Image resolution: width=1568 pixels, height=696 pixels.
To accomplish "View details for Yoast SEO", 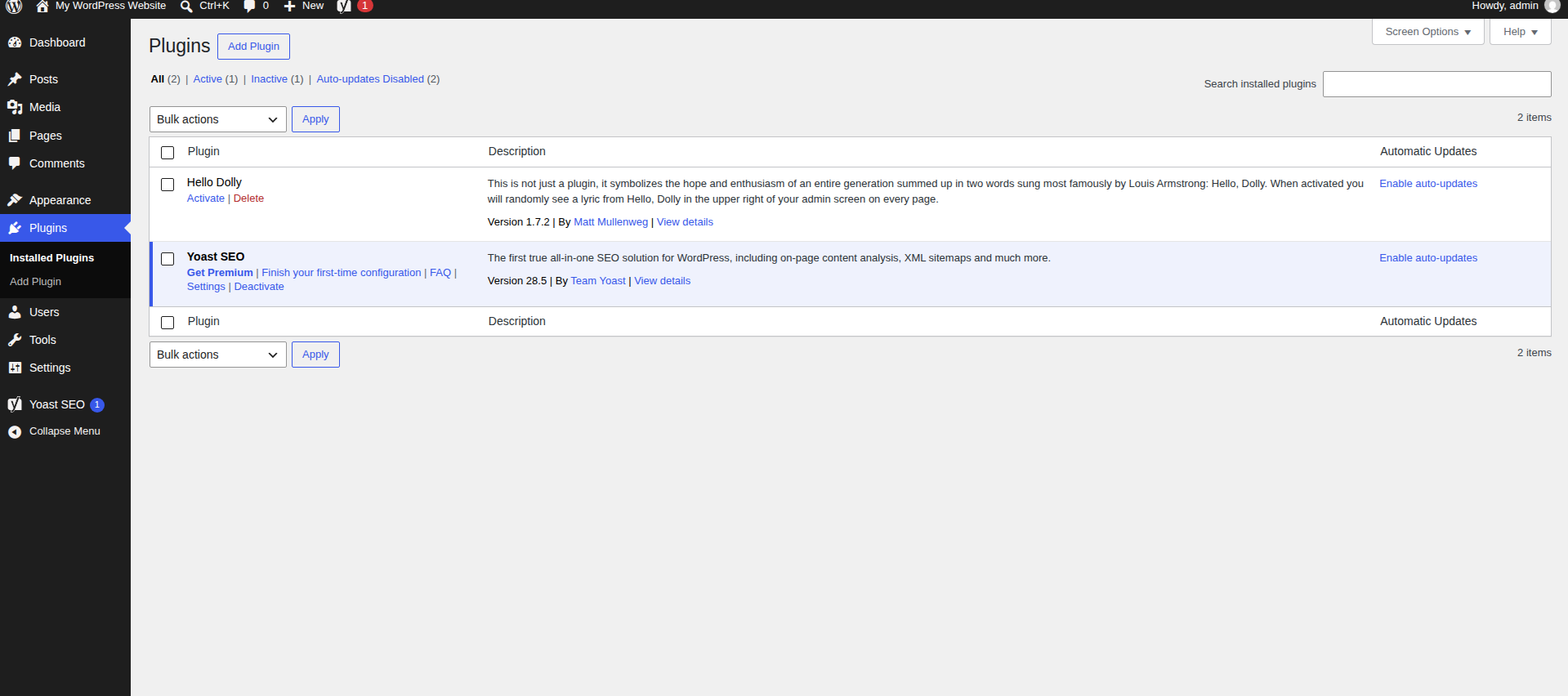I will (x=663, y=281).
